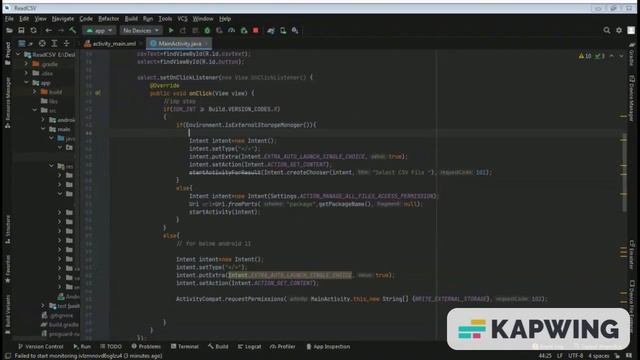Viewport: 640px width, 360px height.
Task: Close the activity_main.xml tab
Action: coord(141,43)
